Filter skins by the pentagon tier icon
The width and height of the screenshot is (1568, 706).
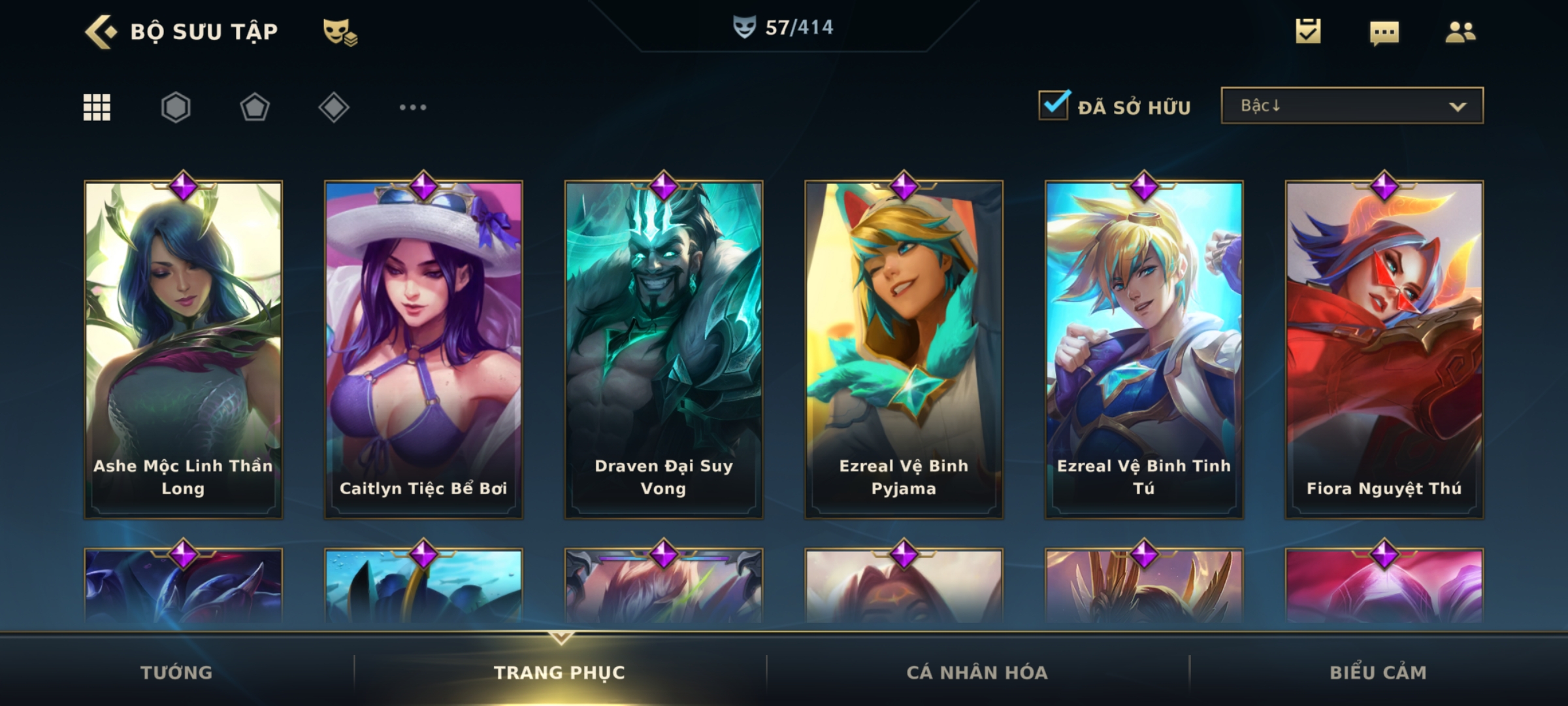click(255, 107)
